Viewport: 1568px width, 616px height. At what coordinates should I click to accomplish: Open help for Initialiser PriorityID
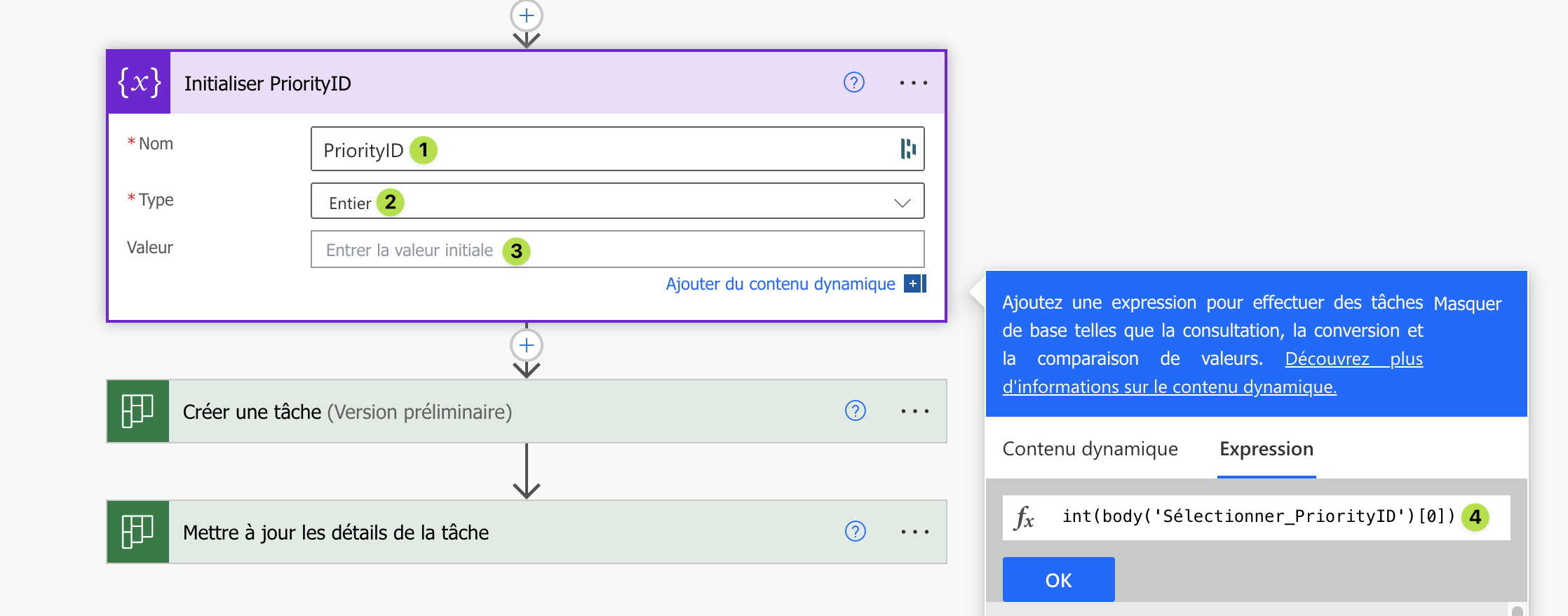853,83
